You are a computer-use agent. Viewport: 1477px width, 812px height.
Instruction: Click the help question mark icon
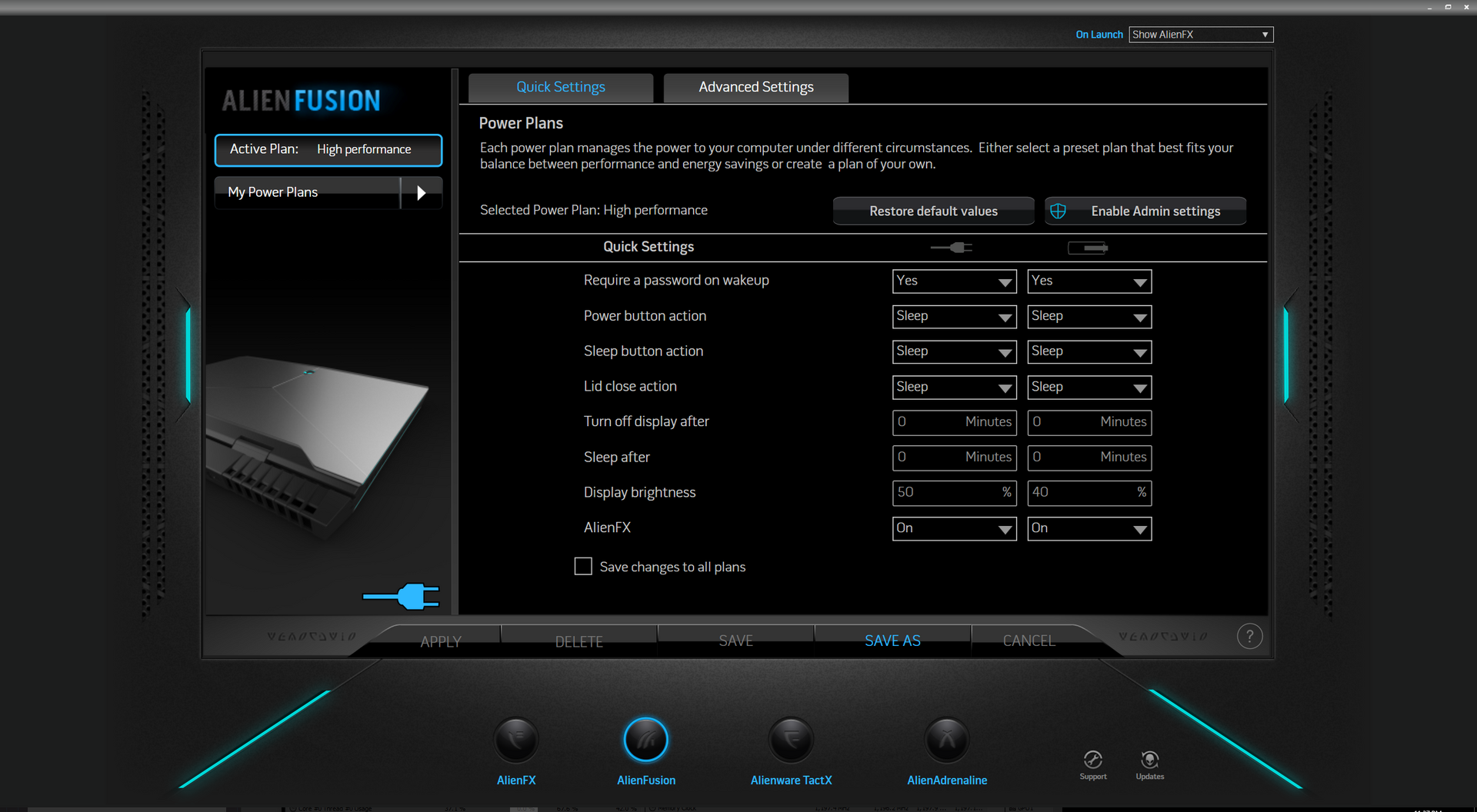point(1249,637)
